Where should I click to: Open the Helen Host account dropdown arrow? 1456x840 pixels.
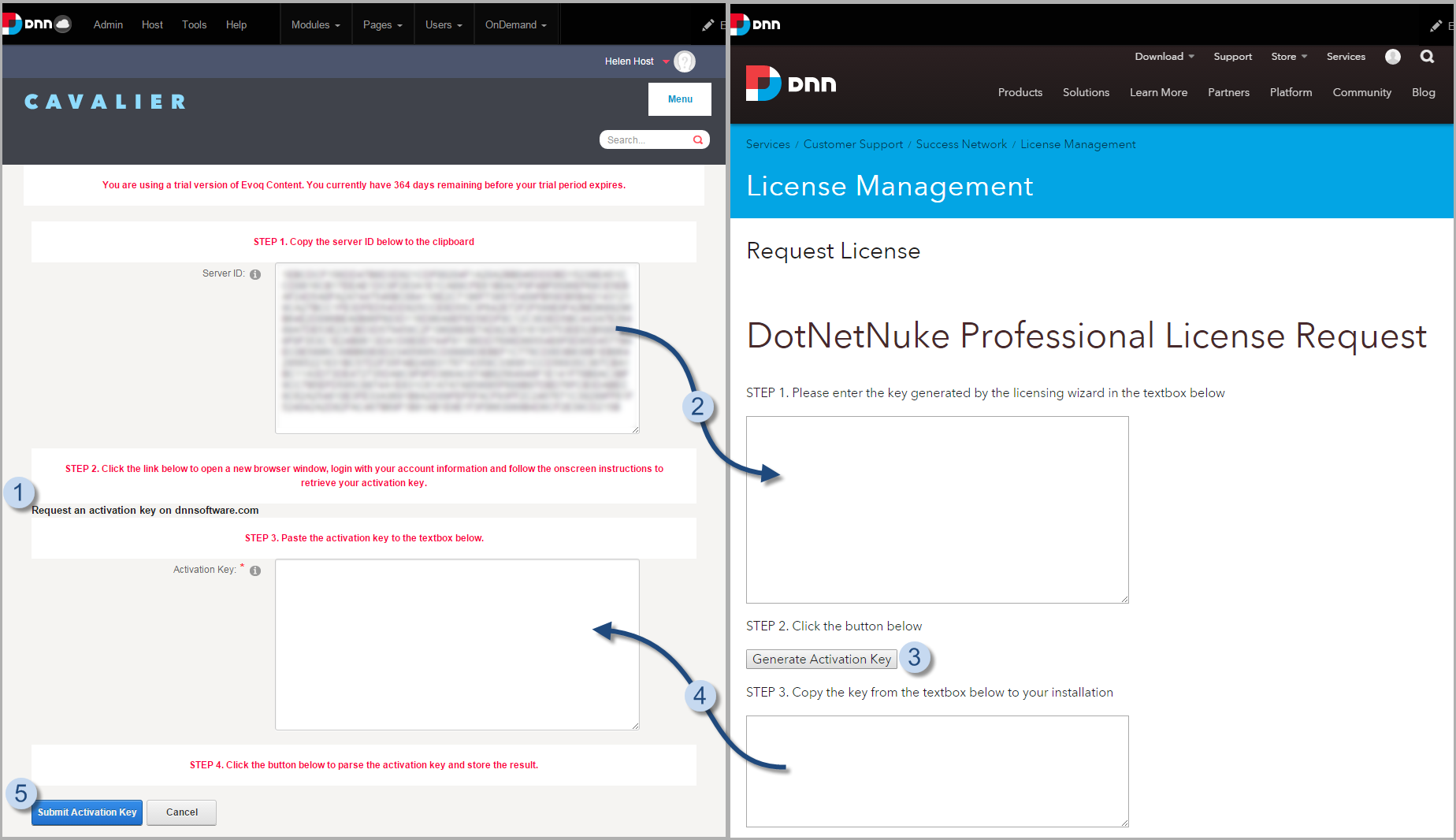pos(666,61)
